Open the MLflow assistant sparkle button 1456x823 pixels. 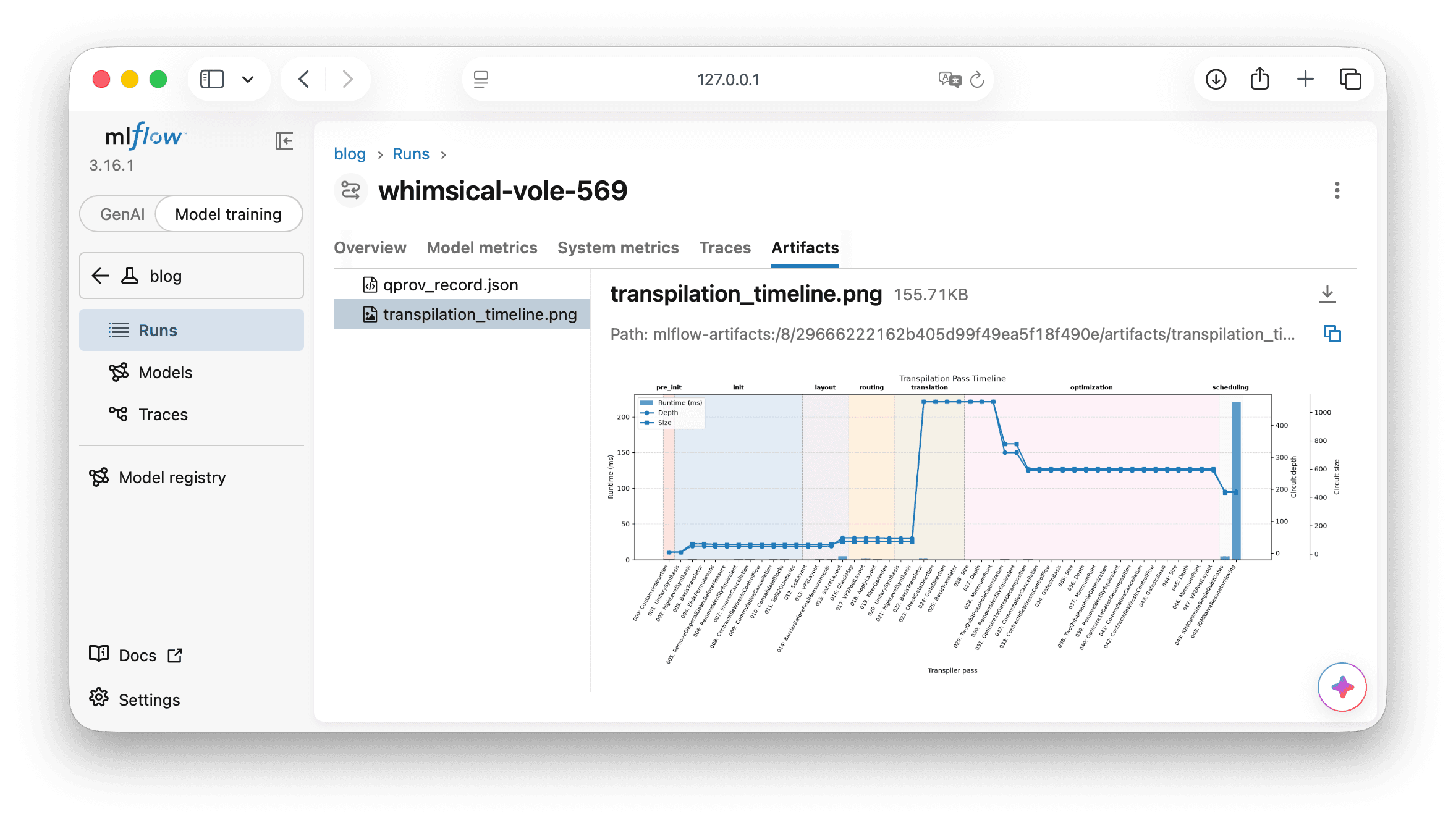[x=1342, y=687]
